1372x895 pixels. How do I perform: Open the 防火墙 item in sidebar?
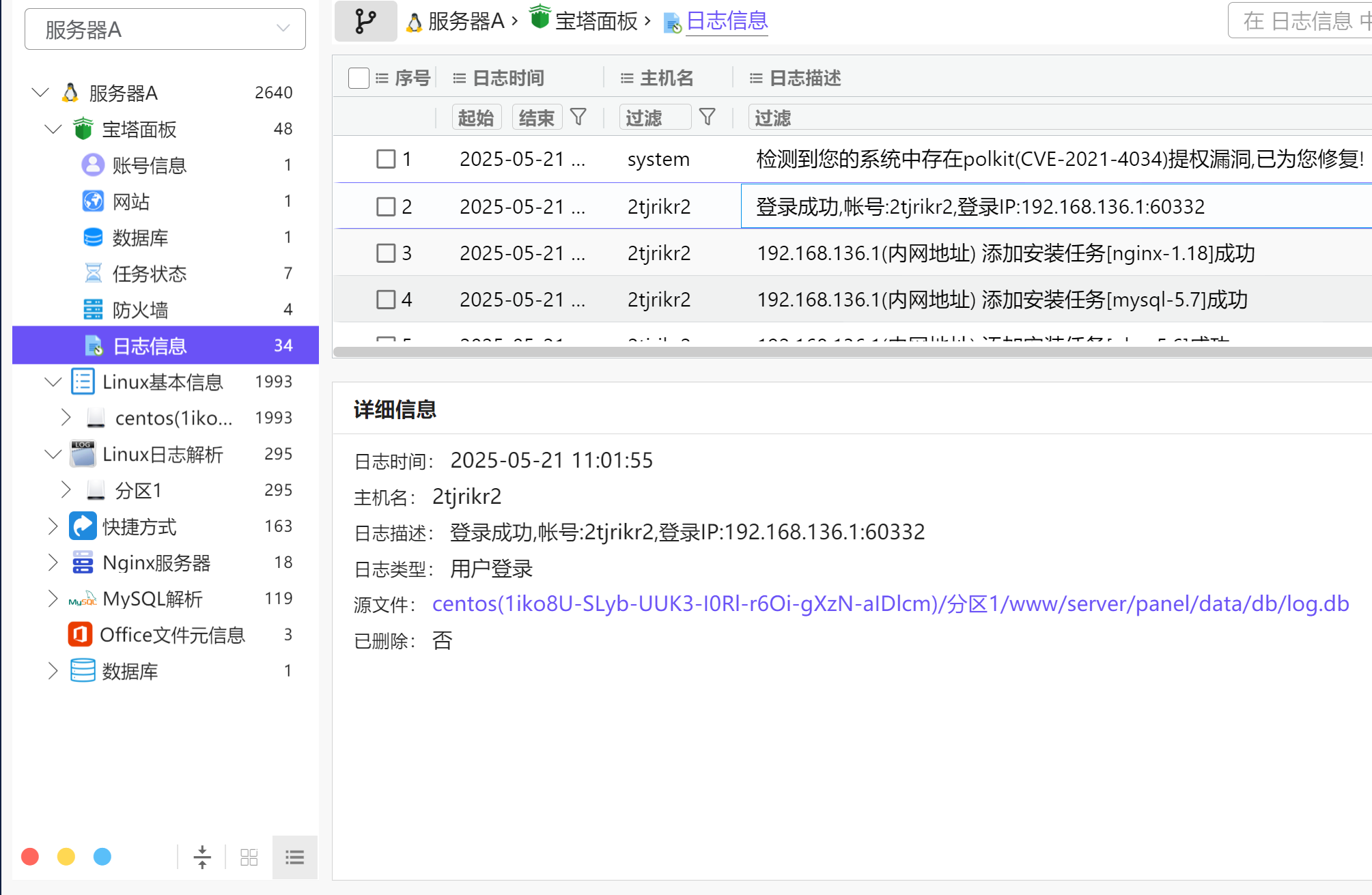[140, 310]
